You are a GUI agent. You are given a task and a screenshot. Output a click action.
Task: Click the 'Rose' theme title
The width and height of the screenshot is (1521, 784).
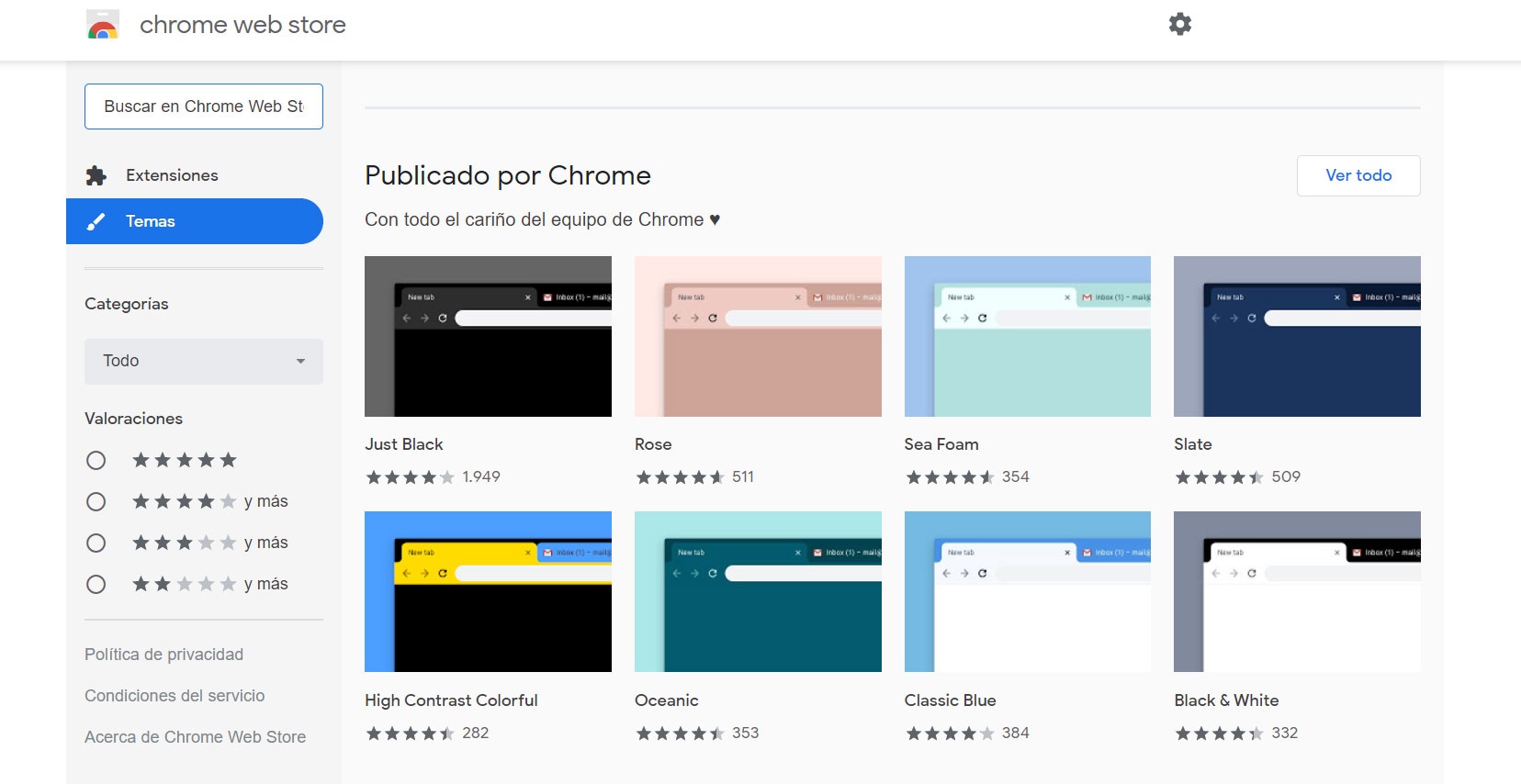[653, 444]
